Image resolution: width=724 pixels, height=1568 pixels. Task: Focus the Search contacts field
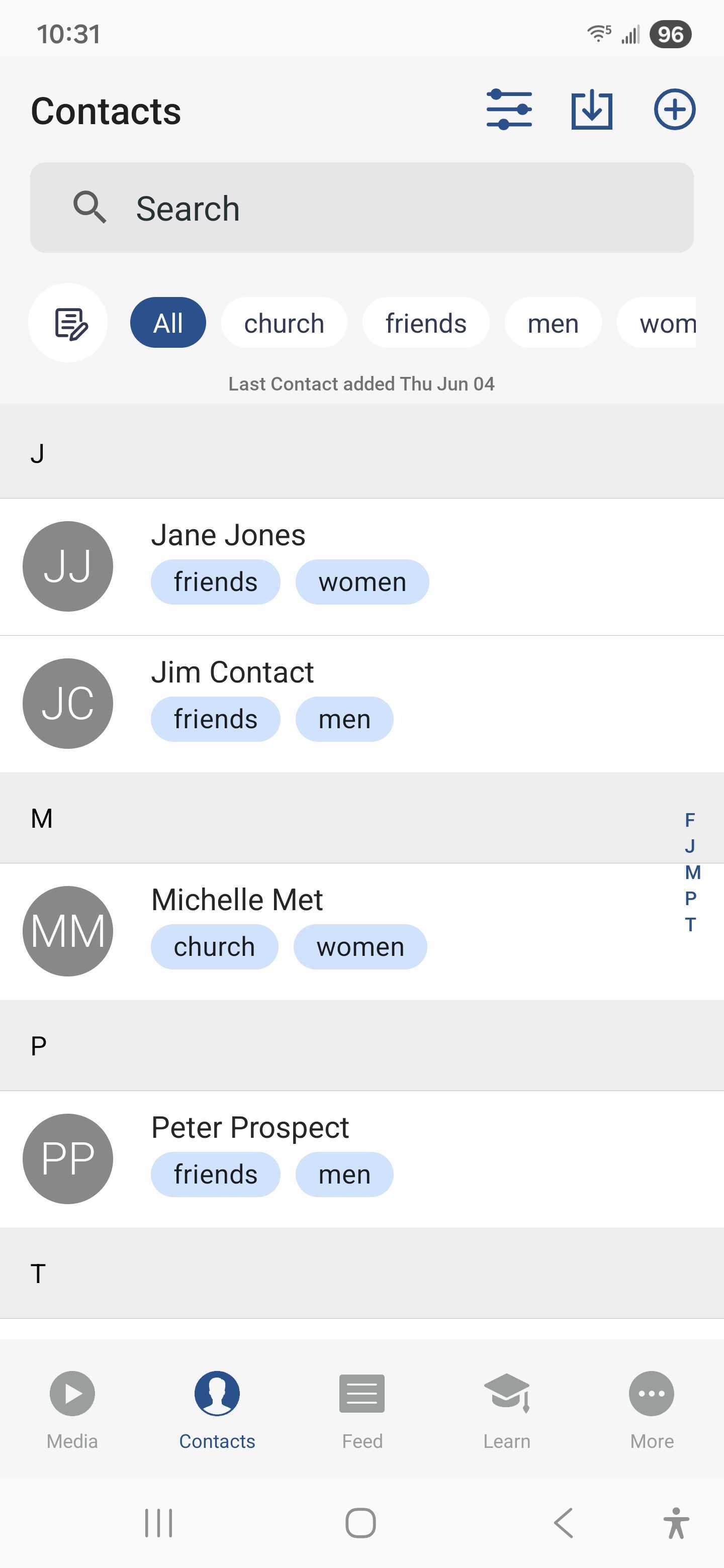coord(361,208)
